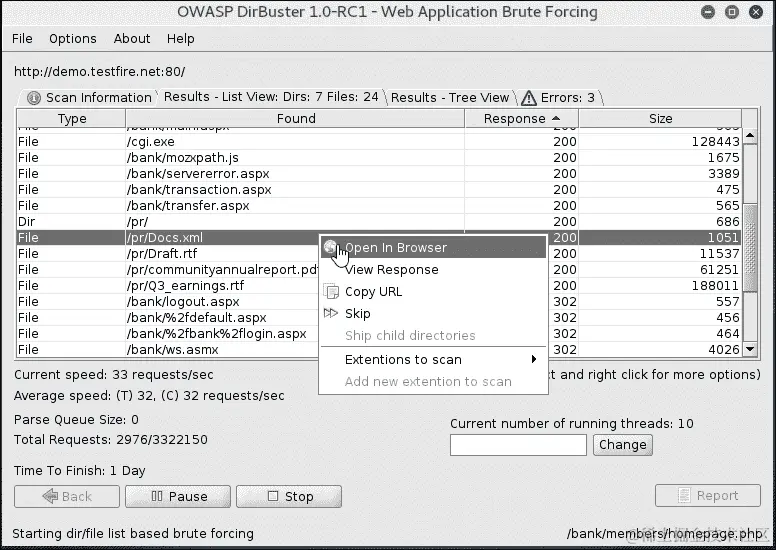Pause the scan
Viewport: 776px width, 550px height.
(x=178, y=496)
